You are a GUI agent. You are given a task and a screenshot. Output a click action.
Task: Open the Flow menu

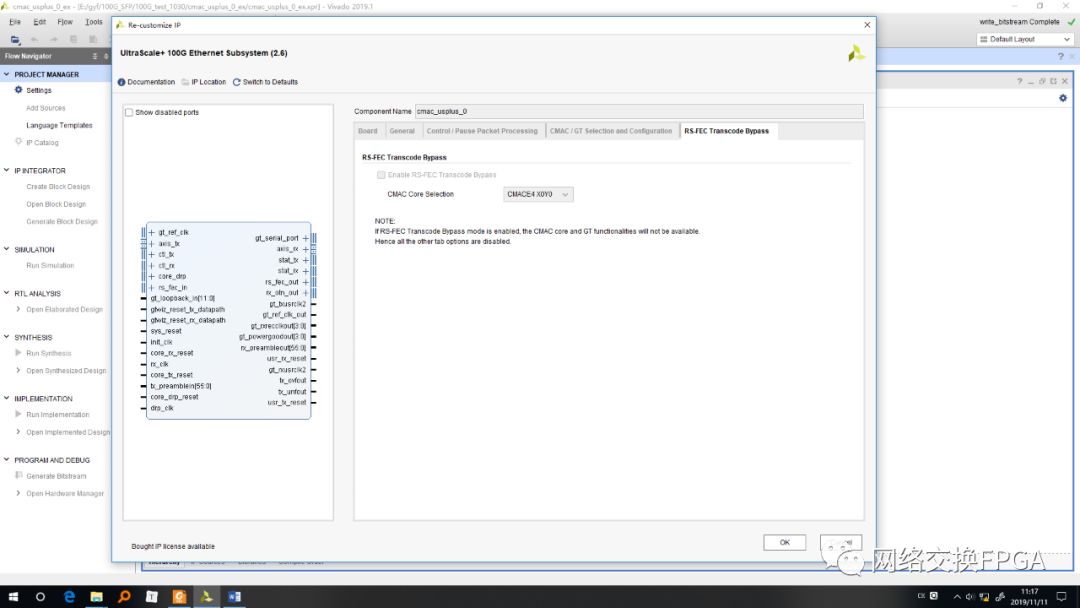(x=65, y=22)
